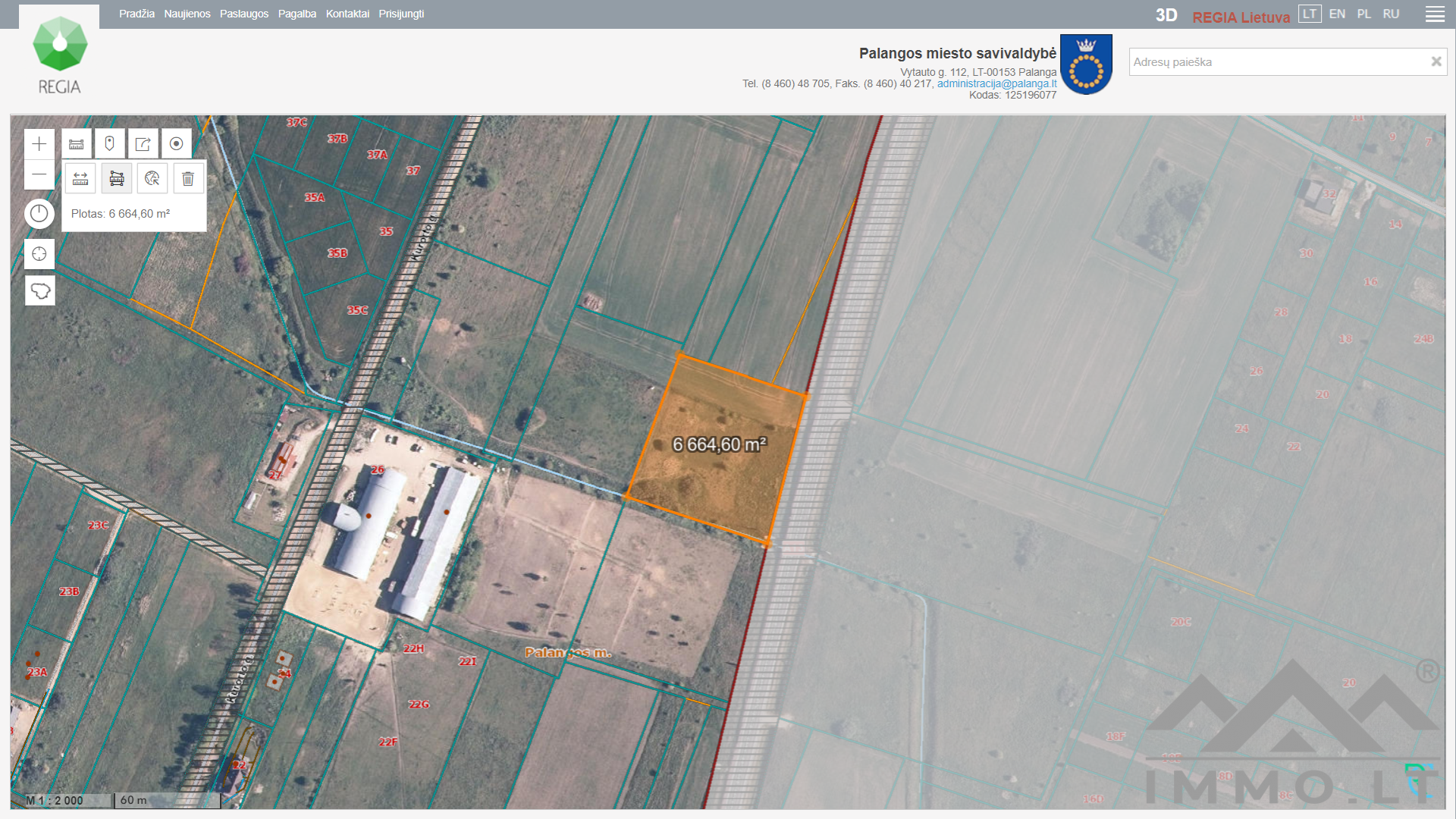The image size is (1456, 819).
Task: Open the measurement tools ruler icon
Action: click(x=77, y=144)
